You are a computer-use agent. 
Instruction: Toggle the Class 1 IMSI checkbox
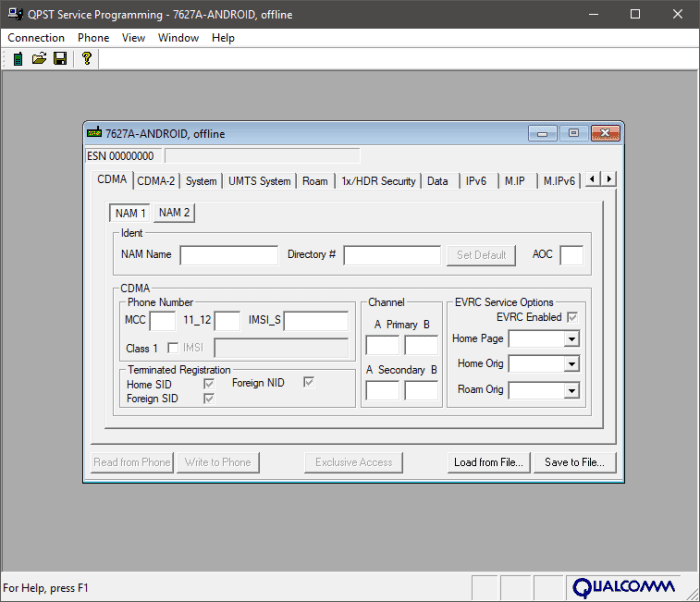tap(173, 347)
